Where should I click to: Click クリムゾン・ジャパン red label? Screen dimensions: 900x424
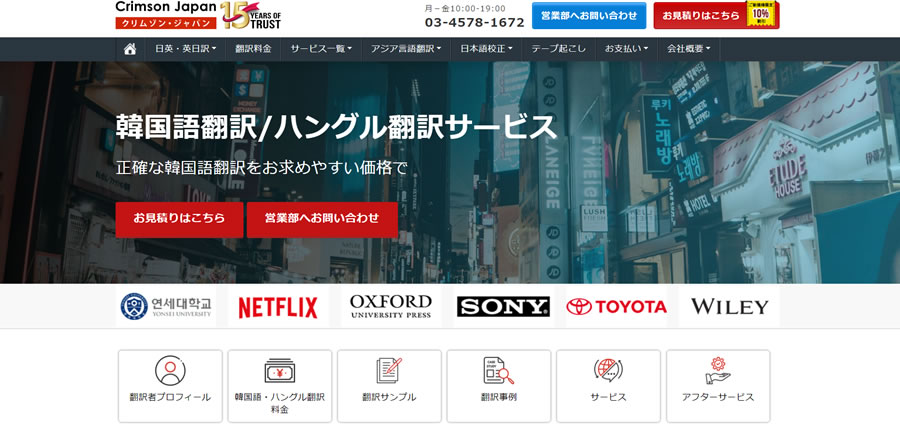pos(166,23)
